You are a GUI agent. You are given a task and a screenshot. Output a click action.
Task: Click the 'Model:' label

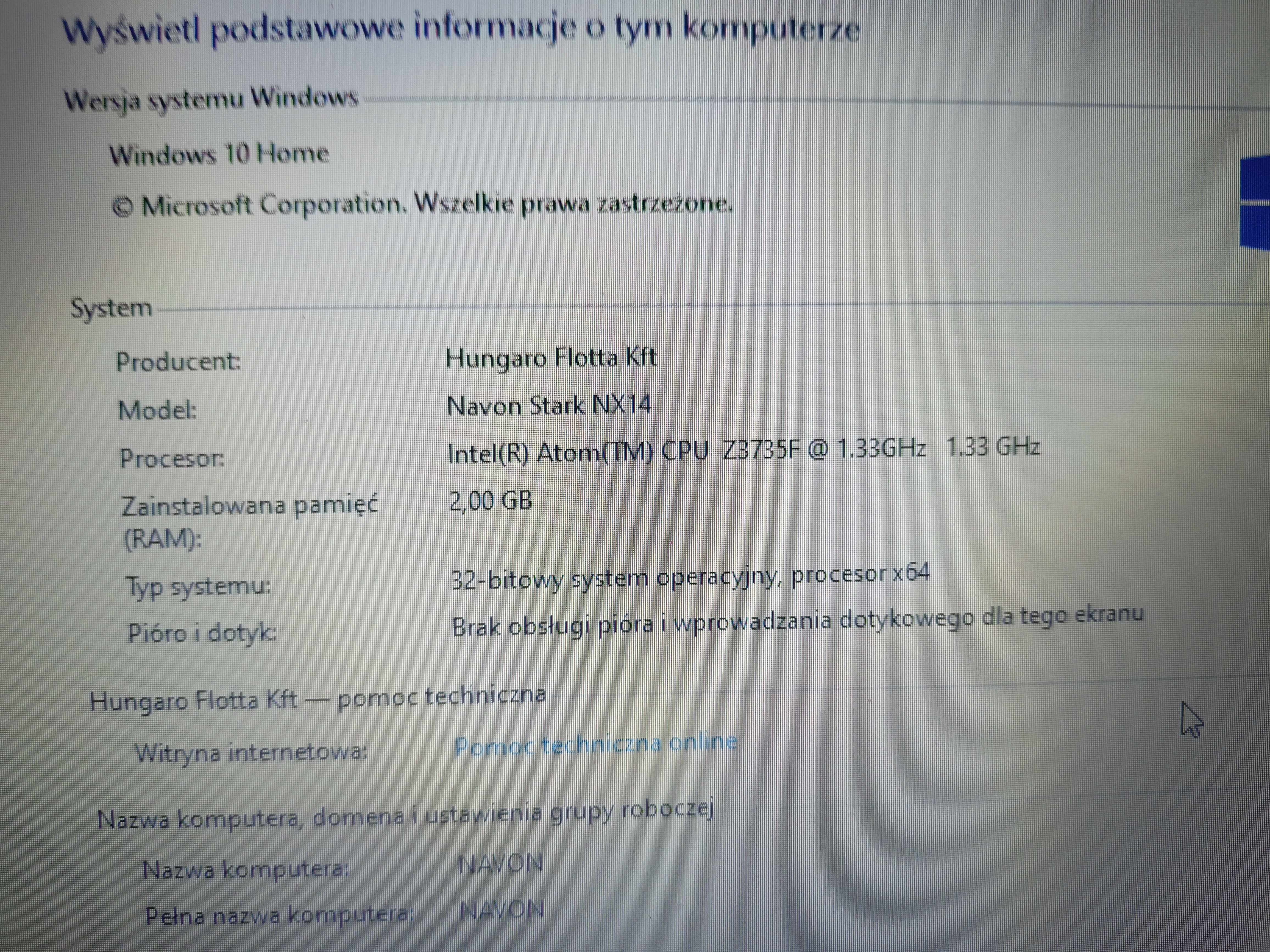[x=157, y=410]
